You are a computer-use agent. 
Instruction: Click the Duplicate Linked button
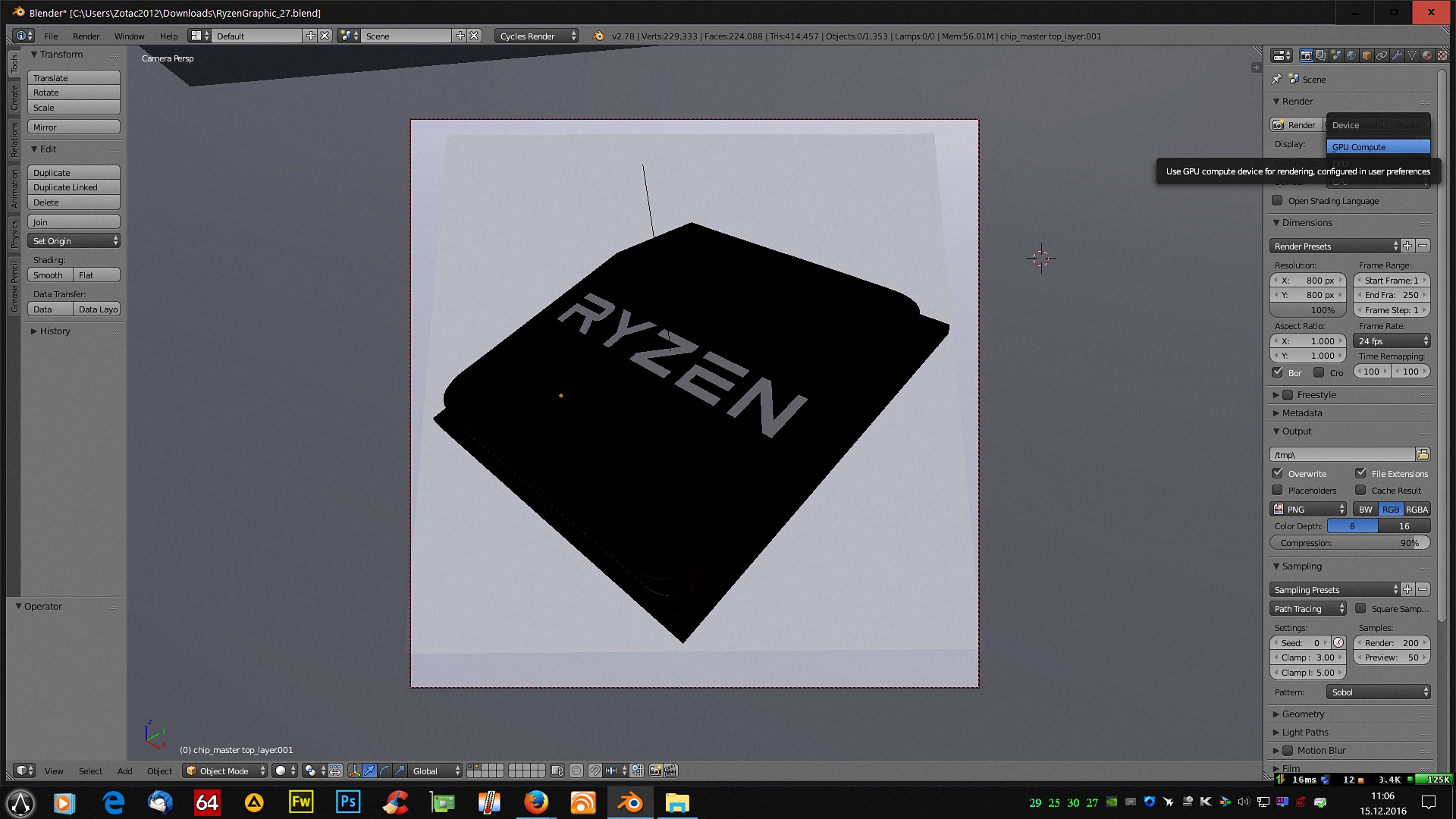[74, 187]
